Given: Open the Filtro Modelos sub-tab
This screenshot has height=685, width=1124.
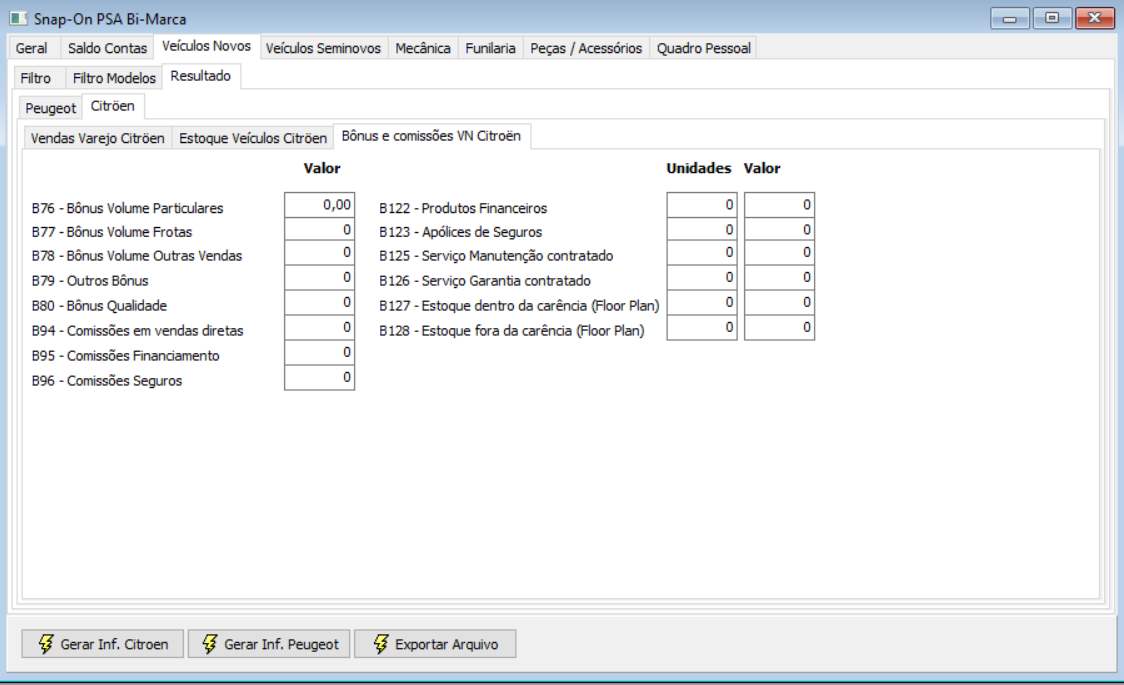Looking at the screenshot, I should point(114,78).
